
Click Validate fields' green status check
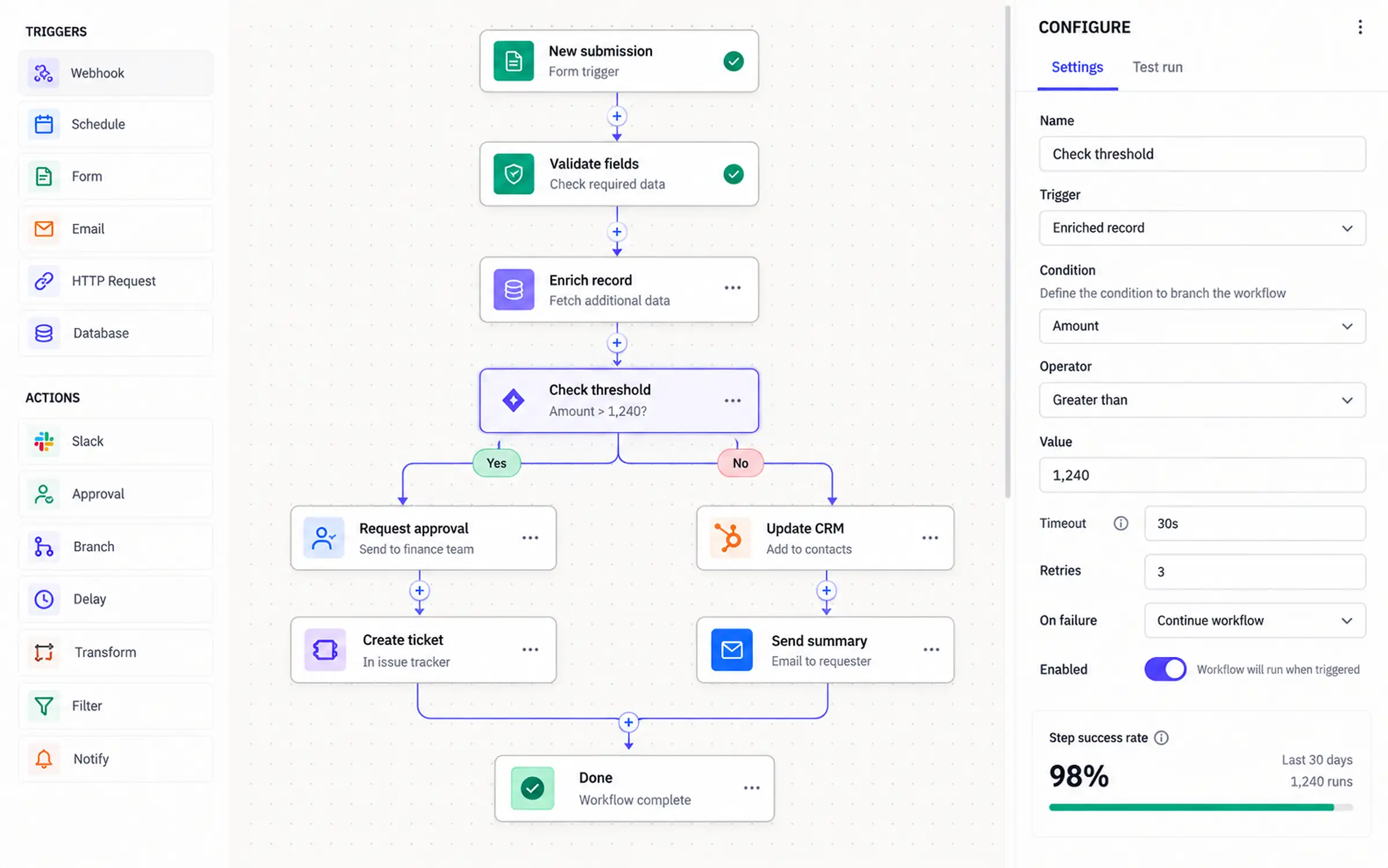(733, 173)
